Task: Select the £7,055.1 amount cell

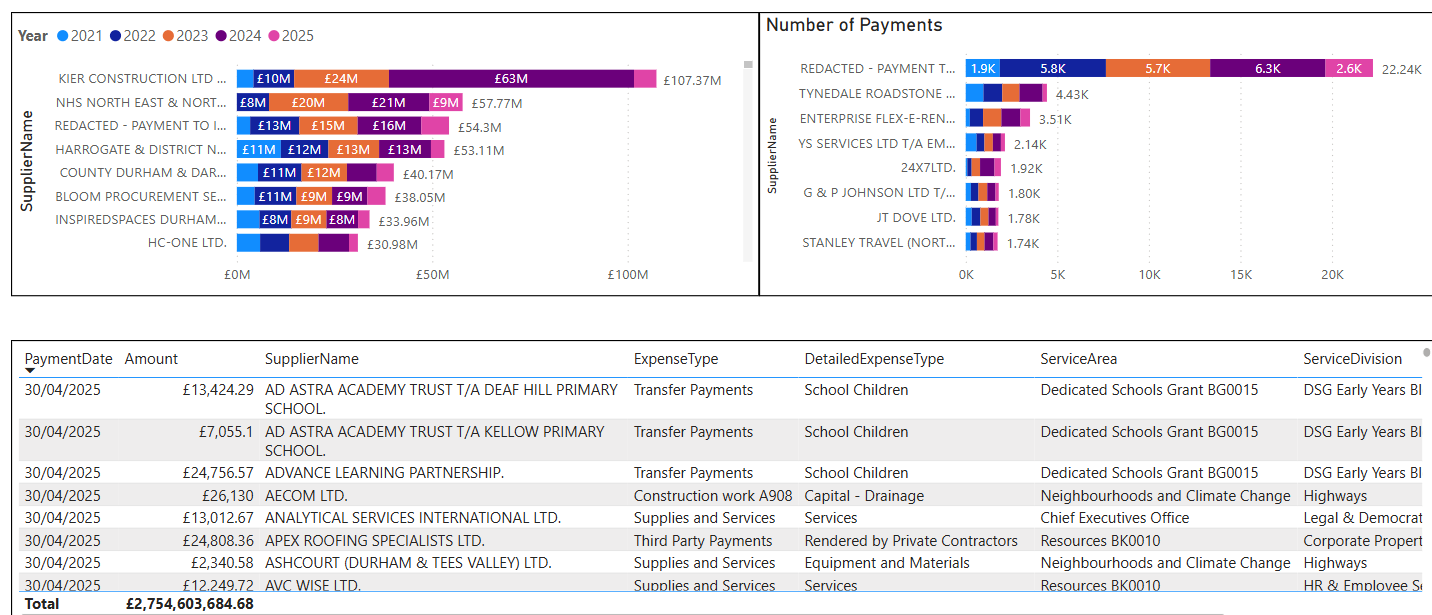Action: tap(227, 431)
